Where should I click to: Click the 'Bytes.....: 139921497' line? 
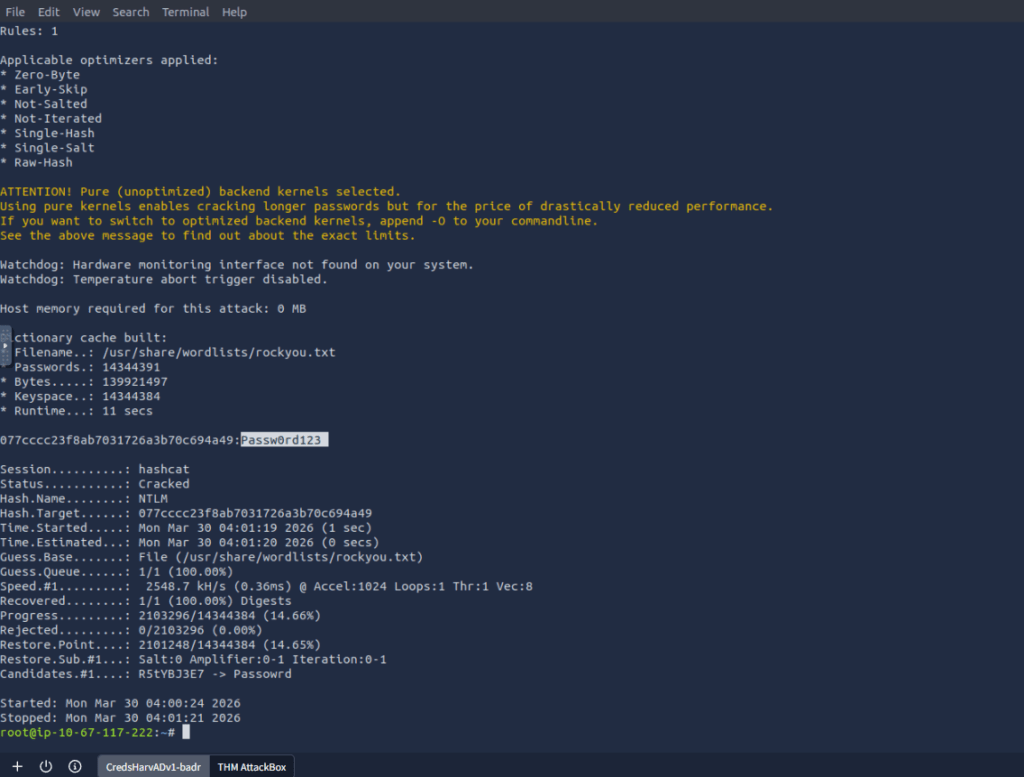tap(84, 381)
